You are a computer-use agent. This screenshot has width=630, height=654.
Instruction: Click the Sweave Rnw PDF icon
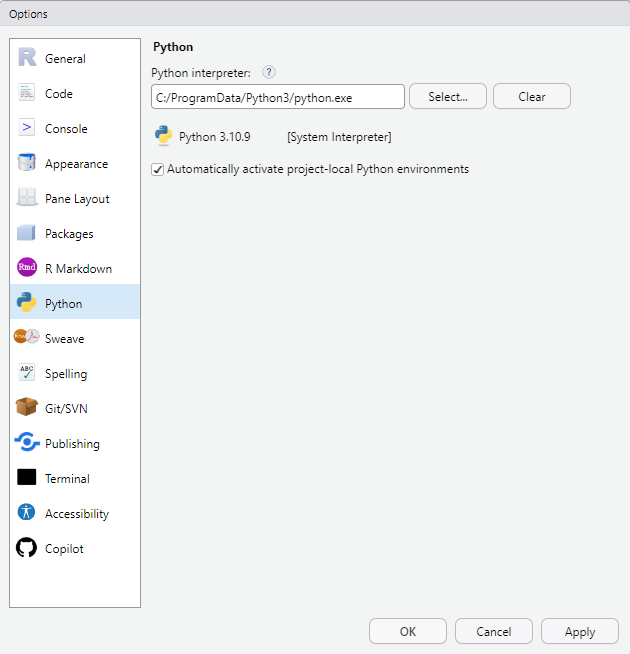point(26,337)
